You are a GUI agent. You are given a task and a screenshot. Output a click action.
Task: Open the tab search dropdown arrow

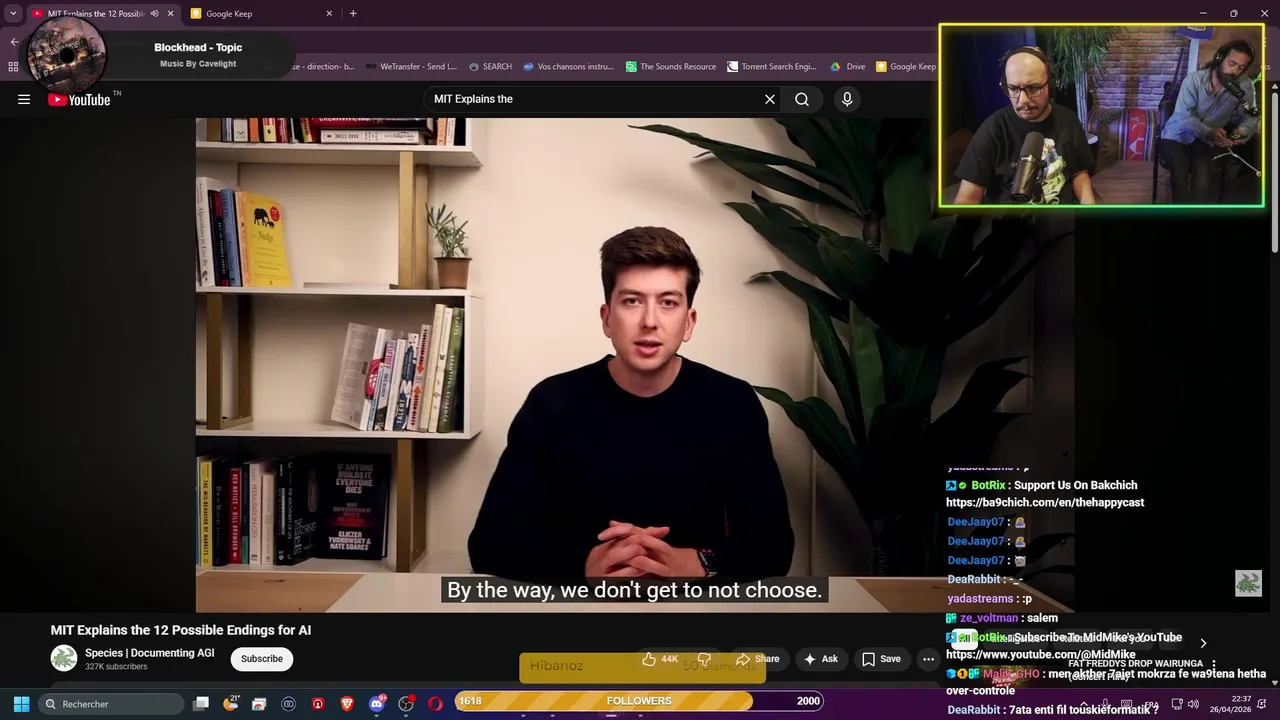[x=13, y=13]
